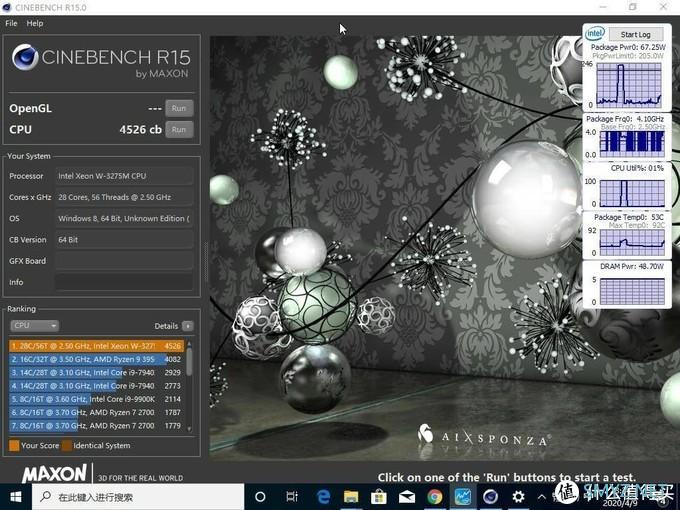Open Settings gear from taskbar
The image size is (680, 510).
518,497
